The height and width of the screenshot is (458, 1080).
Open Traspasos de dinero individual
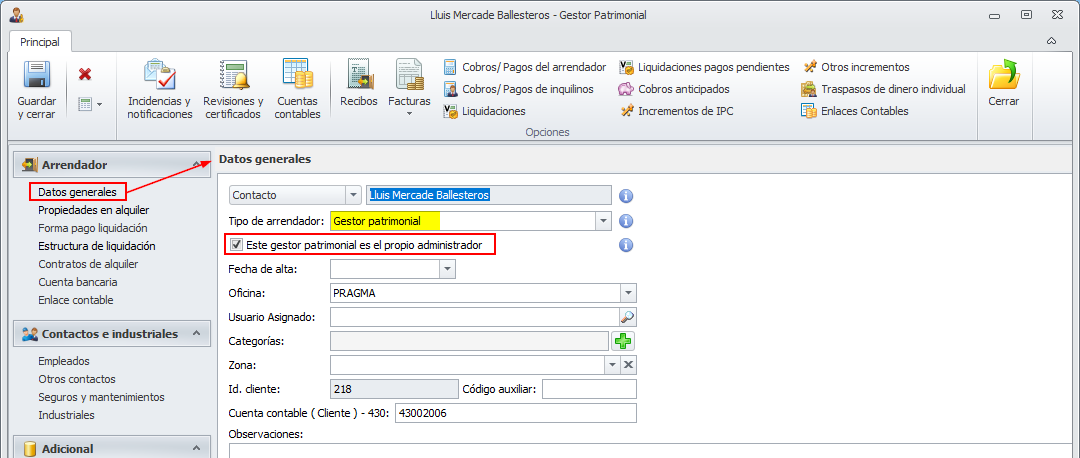coord(884,89)
